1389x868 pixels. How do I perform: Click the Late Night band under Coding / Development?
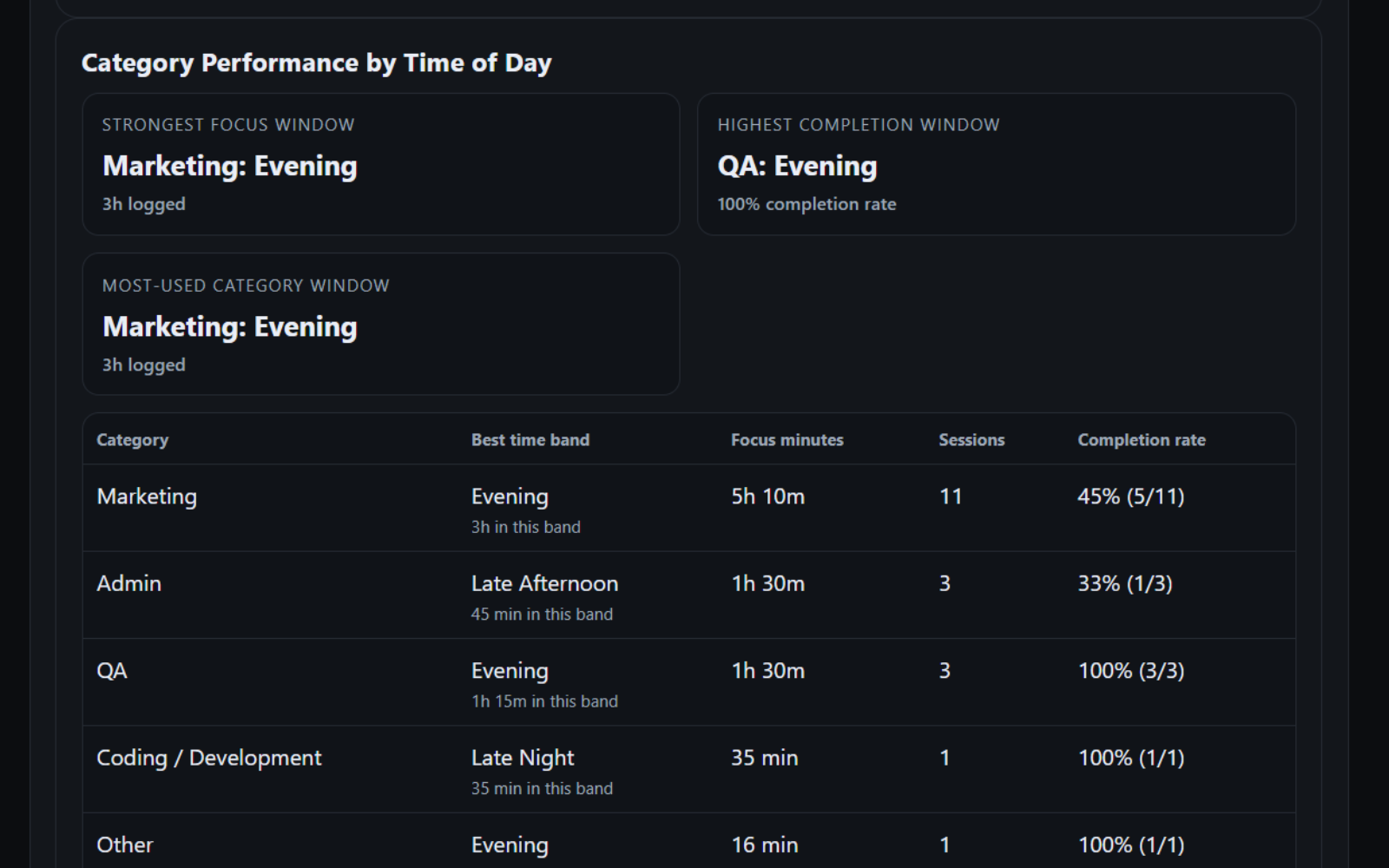pyautogui.click(x=521, y=757)
